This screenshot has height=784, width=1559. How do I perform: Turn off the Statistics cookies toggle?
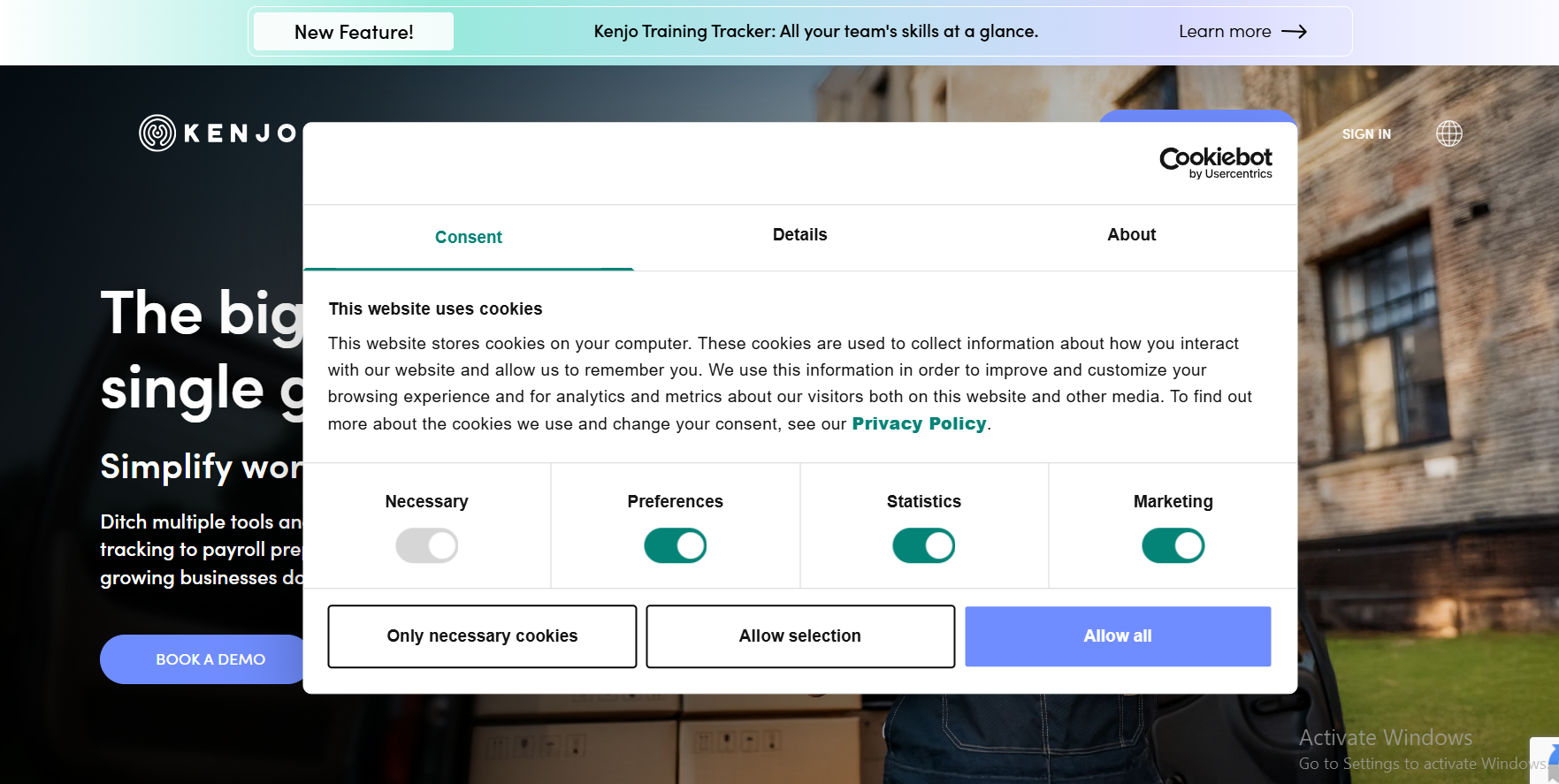click(x=923, y=545)
